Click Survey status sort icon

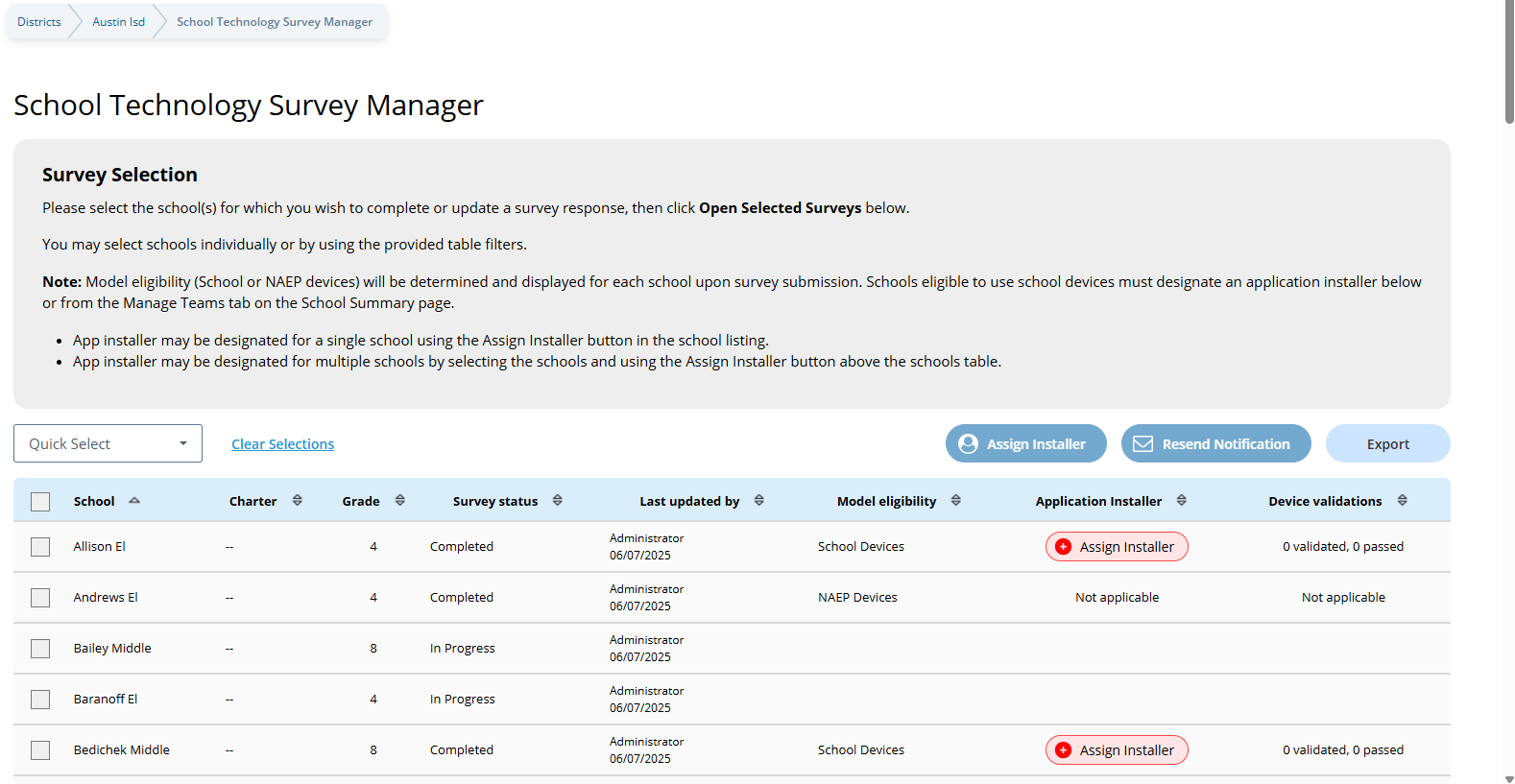pos(558,501)
